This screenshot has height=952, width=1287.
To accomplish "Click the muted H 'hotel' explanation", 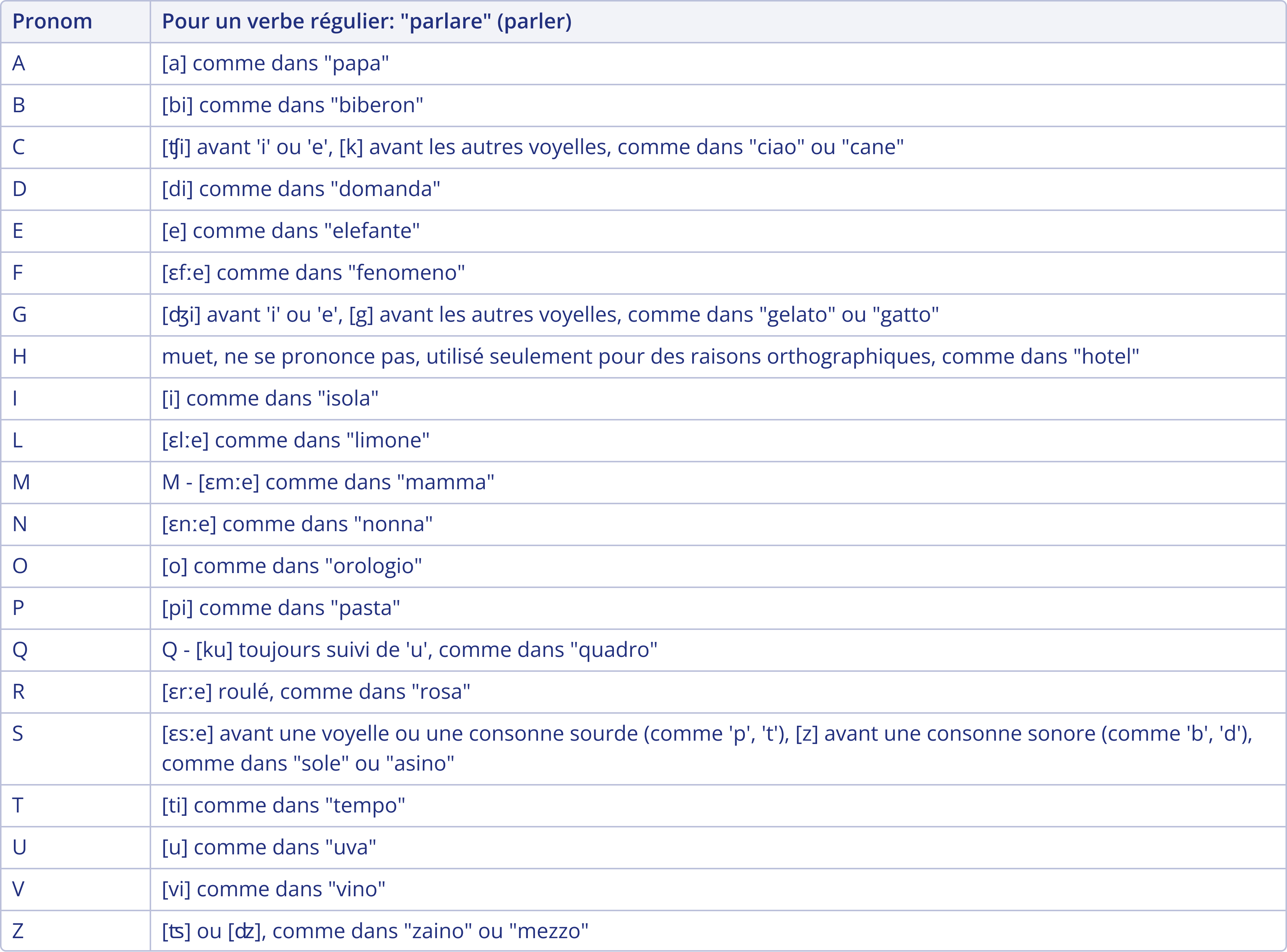I will click(650, 357).
